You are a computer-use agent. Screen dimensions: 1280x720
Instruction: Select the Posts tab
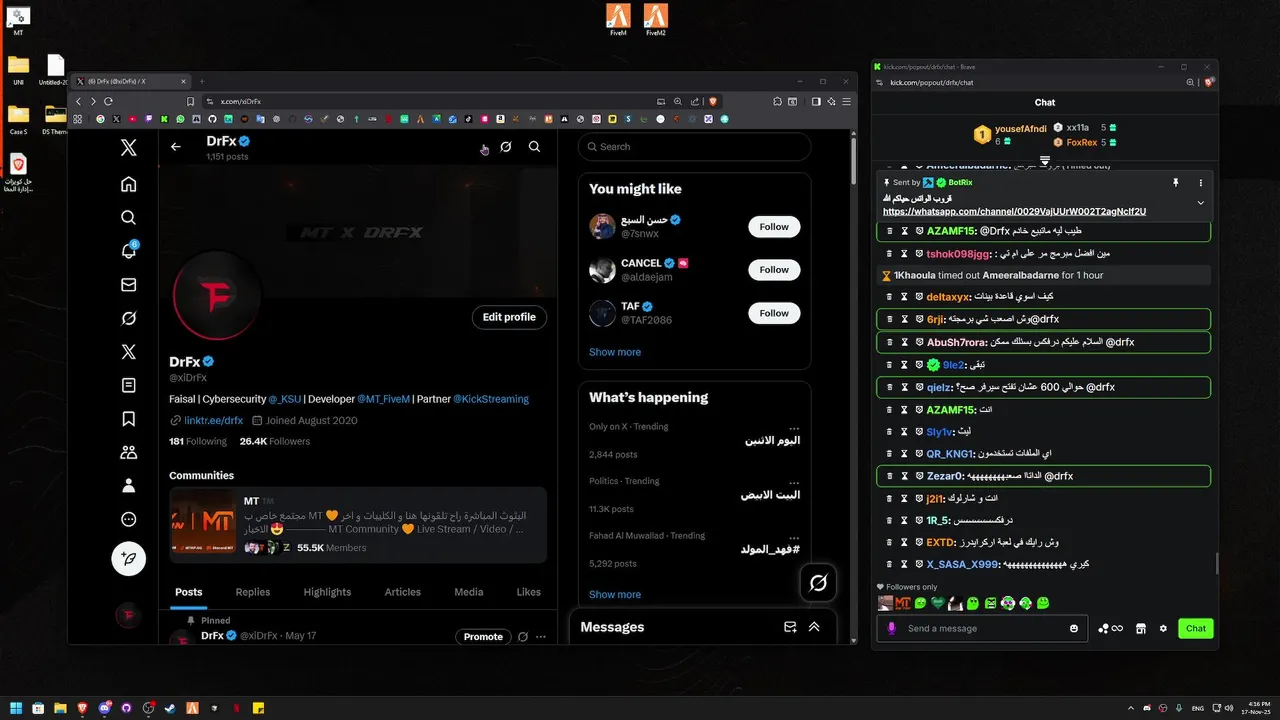pos(189,592)
